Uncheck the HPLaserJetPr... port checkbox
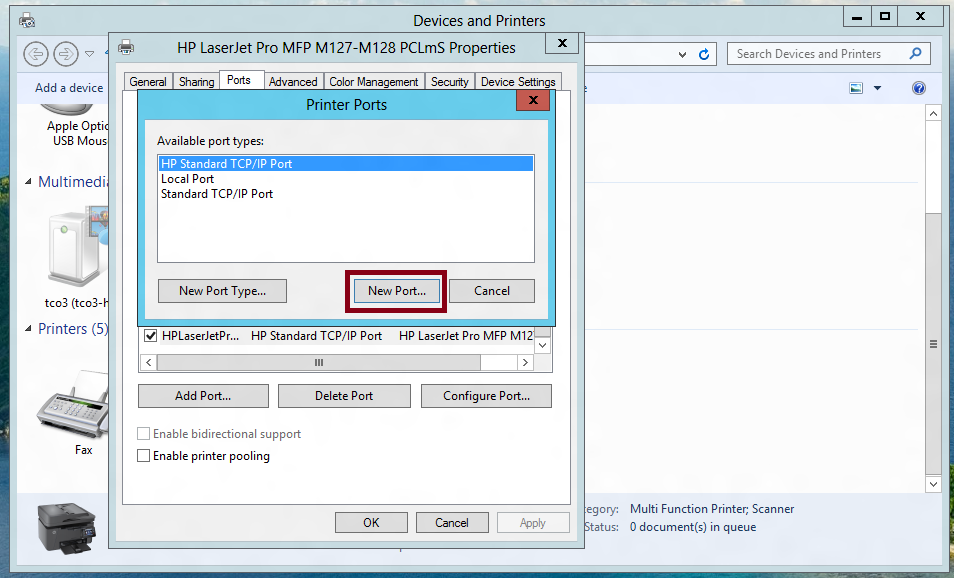This screenshot has height=578, width=954. 150,336
